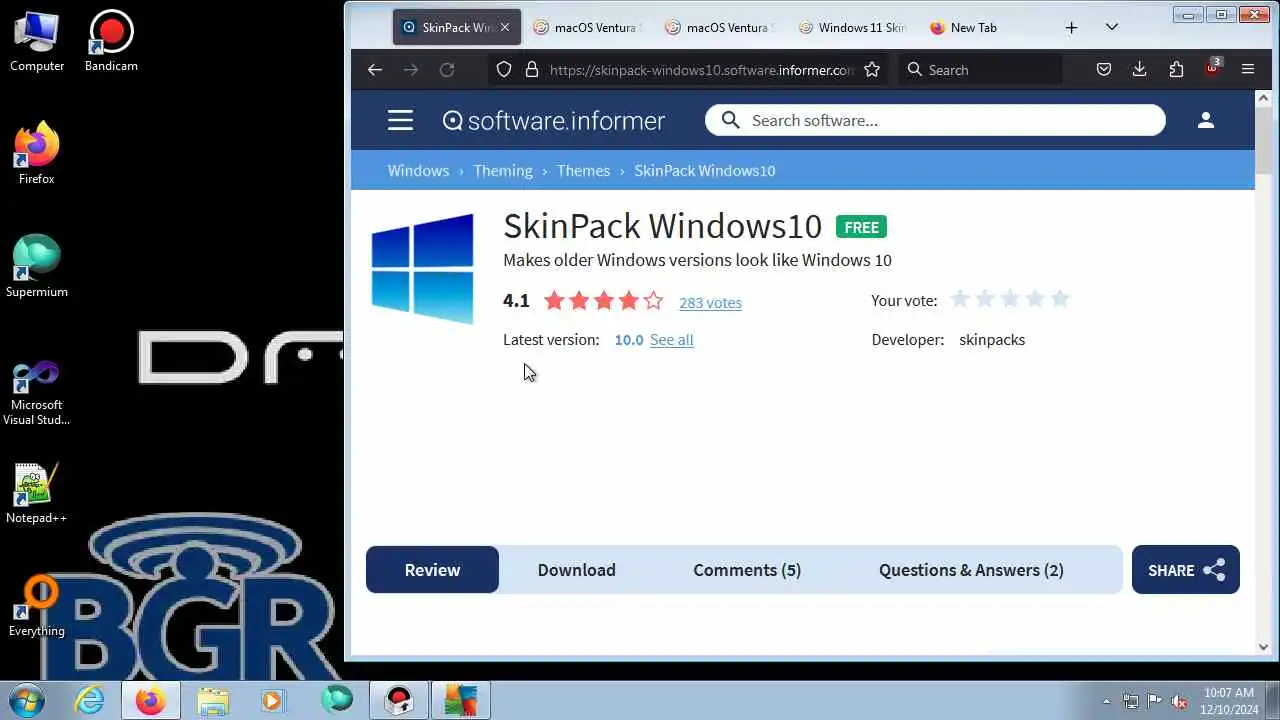Viewport: 1280px width, 720px height.
Task: Click the user account profile icon
Action: point(1206,120)
